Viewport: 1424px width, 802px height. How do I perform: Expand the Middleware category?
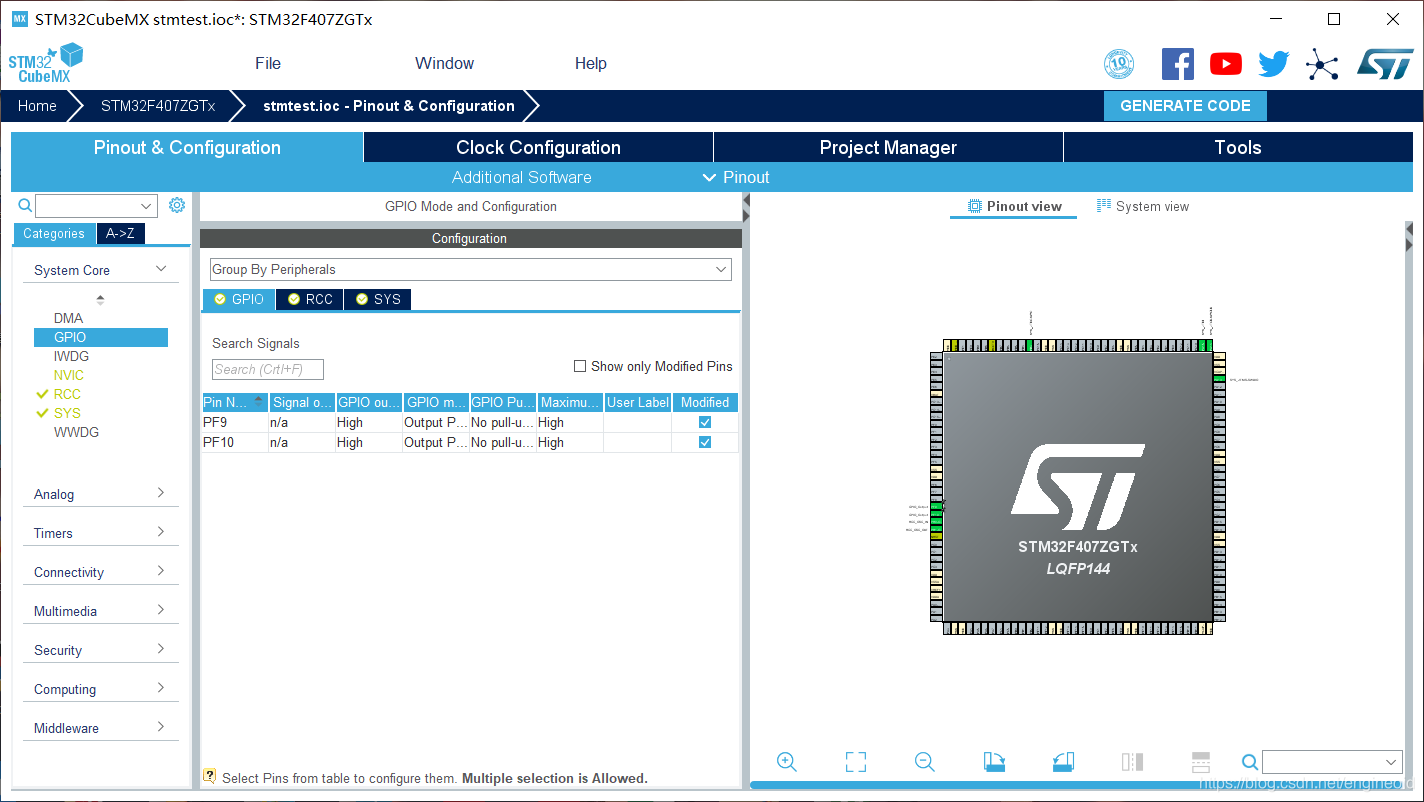coord(161,727)
